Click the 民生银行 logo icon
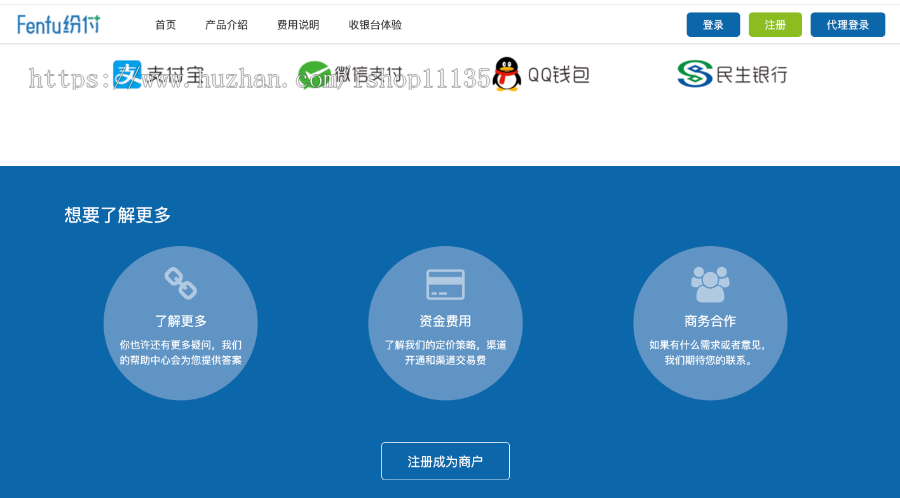Viewport: 900px width, 498px height. pos(695,74)
